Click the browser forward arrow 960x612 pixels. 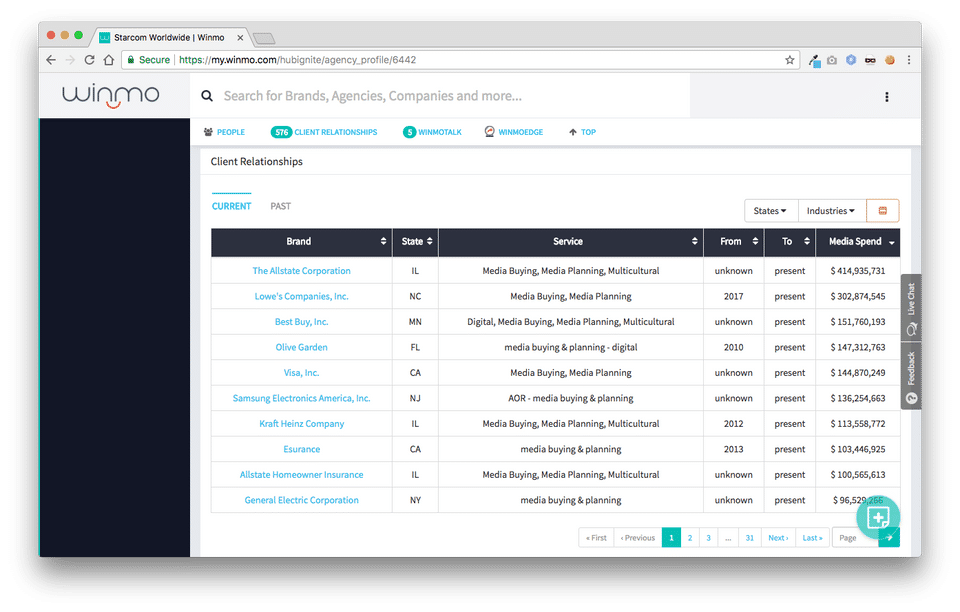70,60
